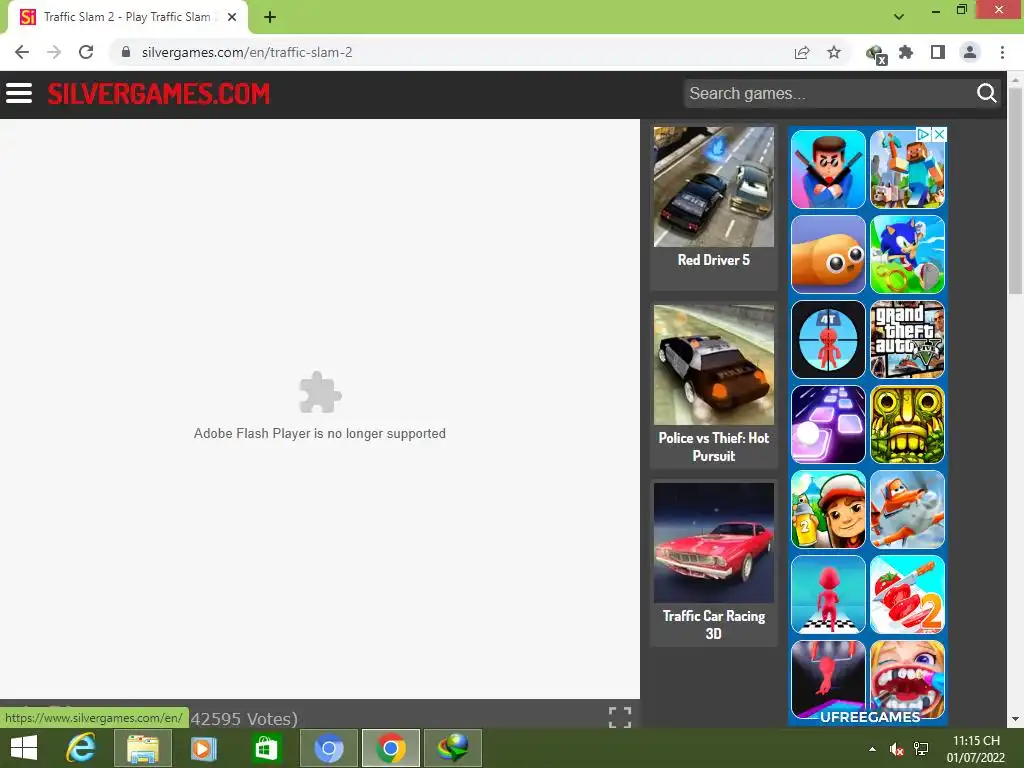Open Chrome's three-dot menu

pyautogui.click(x=1002, y=52)
